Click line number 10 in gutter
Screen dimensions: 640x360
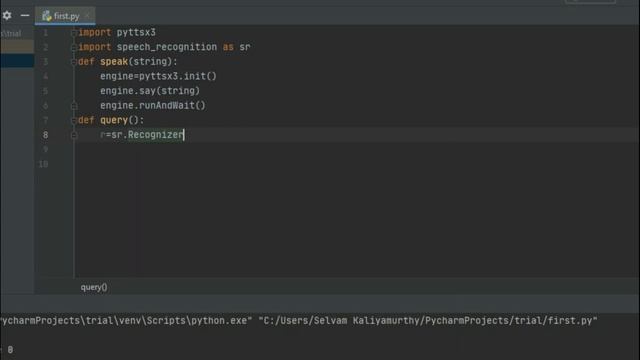pyautogui.click(x=43, y=164)
